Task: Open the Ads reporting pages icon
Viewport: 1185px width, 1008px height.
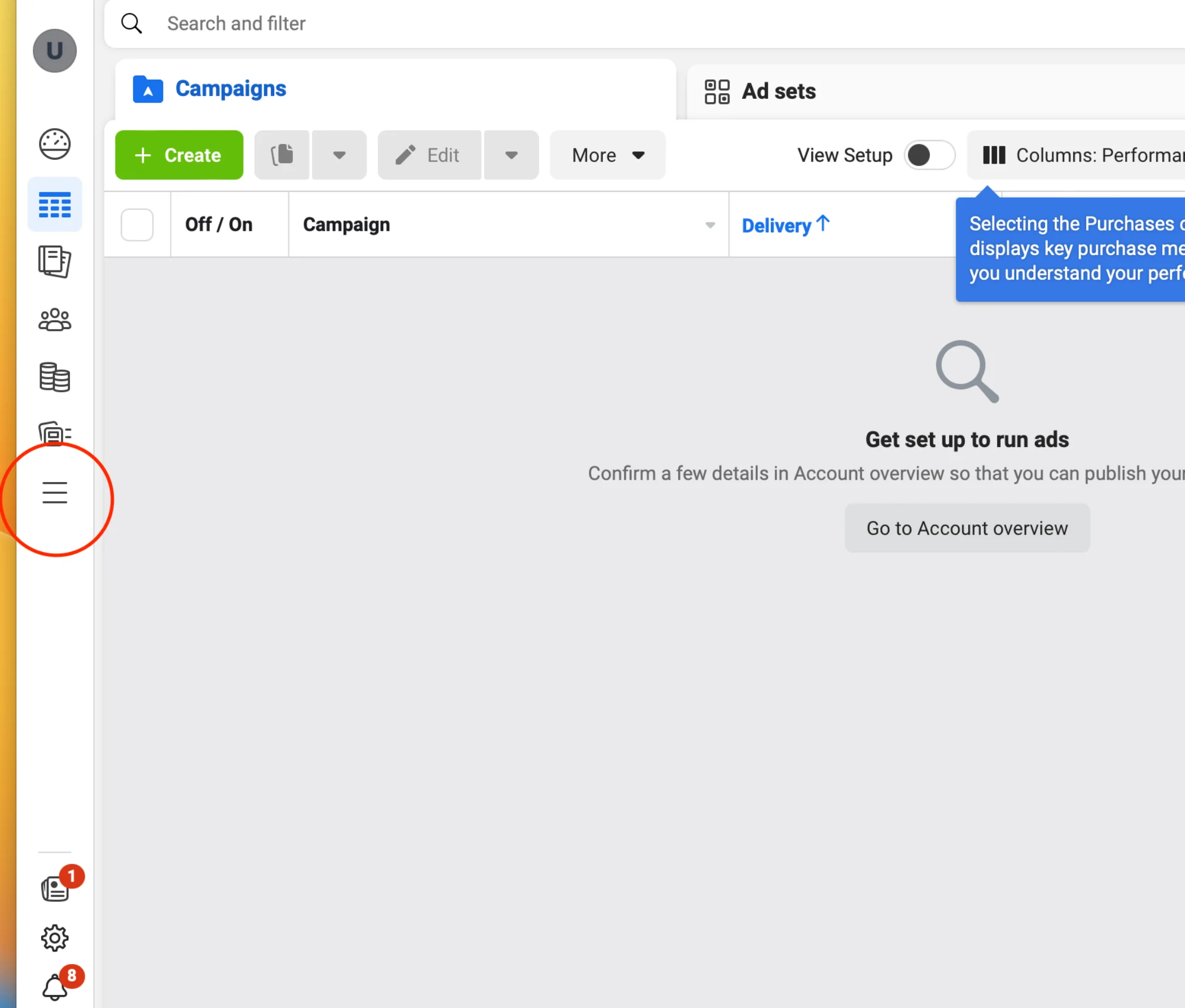Action: pyautogui.click(x=55, y=262)
